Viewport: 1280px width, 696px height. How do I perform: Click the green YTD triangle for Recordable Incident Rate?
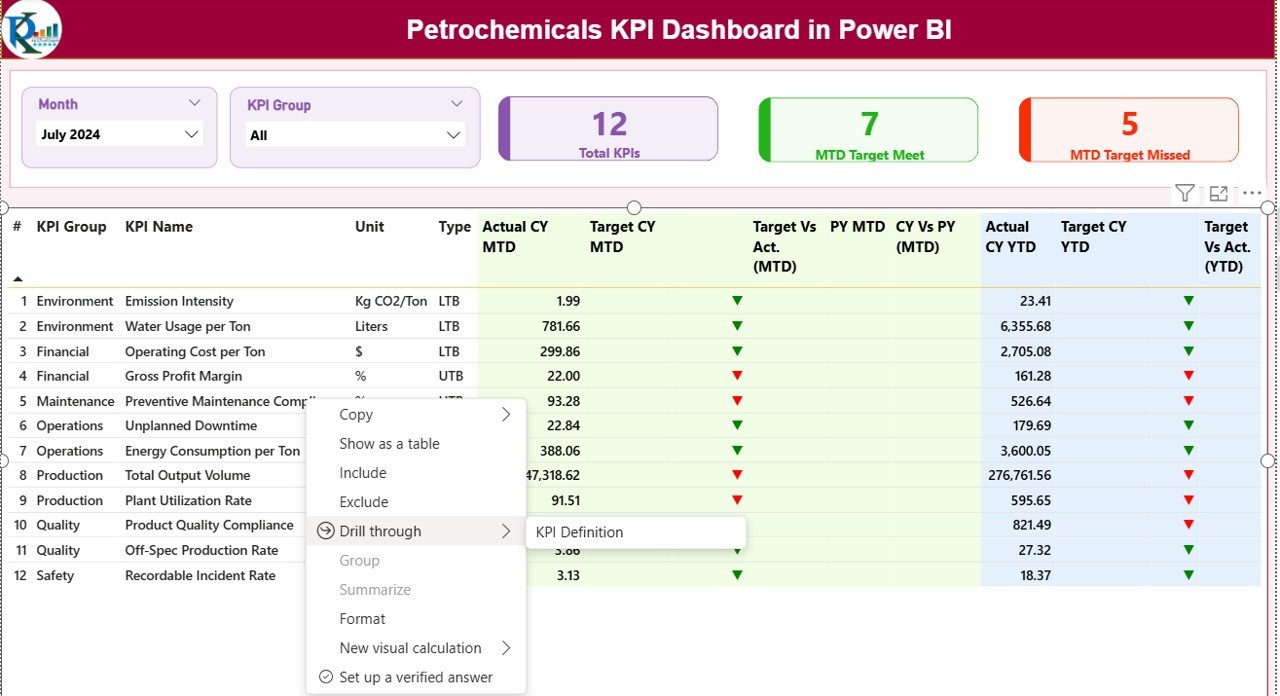[x=1188, y=575]
